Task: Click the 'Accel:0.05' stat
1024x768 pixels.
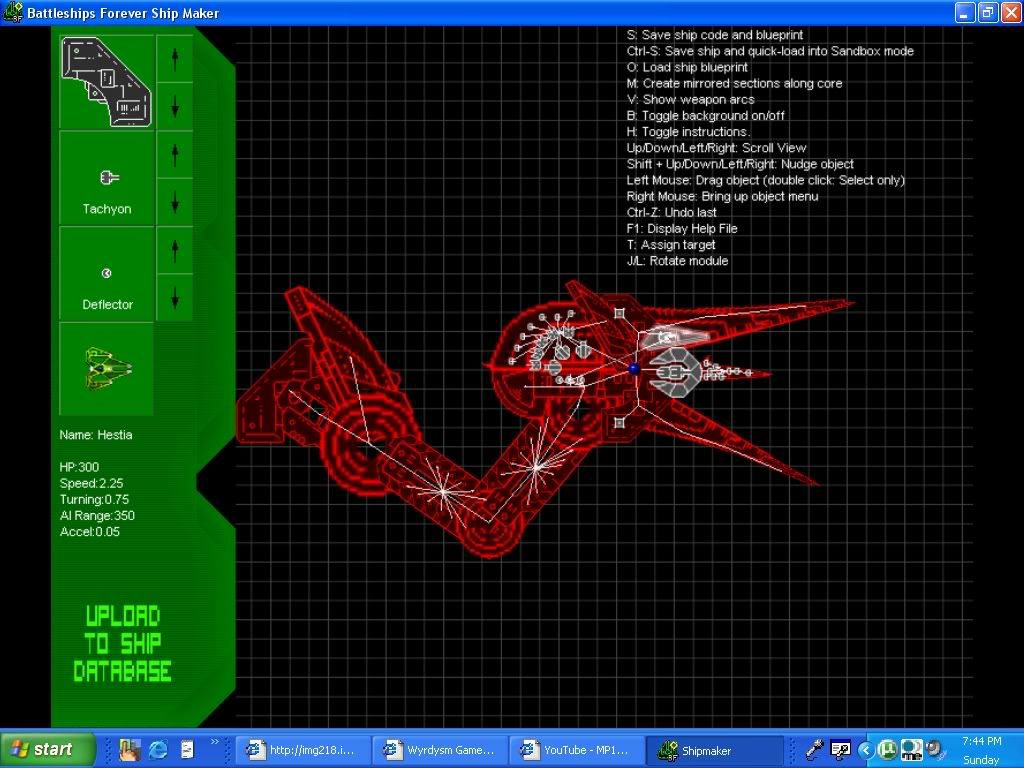Action: click(89, 532)
